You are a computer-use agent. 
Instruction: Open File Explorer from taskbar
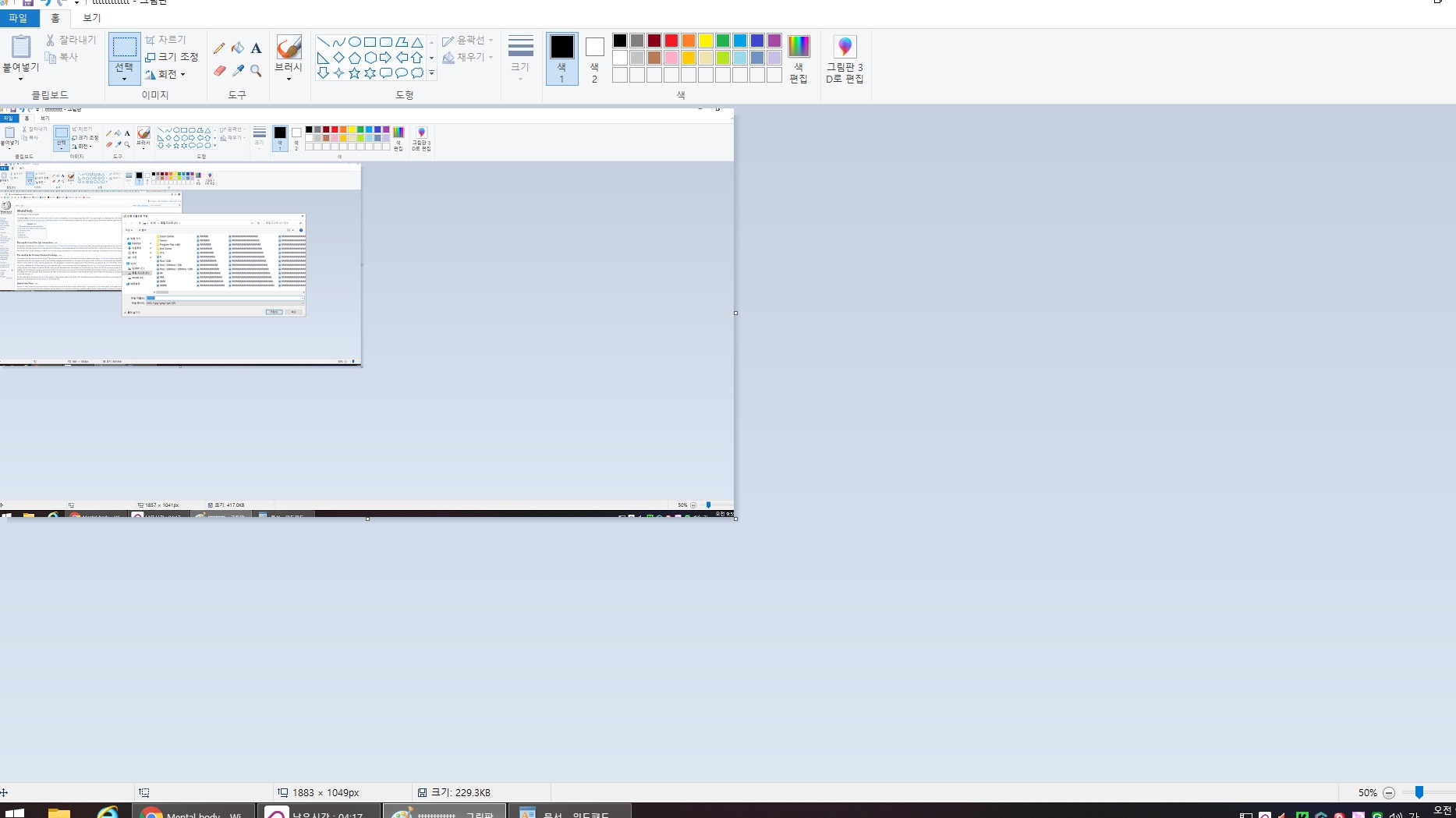59,812
